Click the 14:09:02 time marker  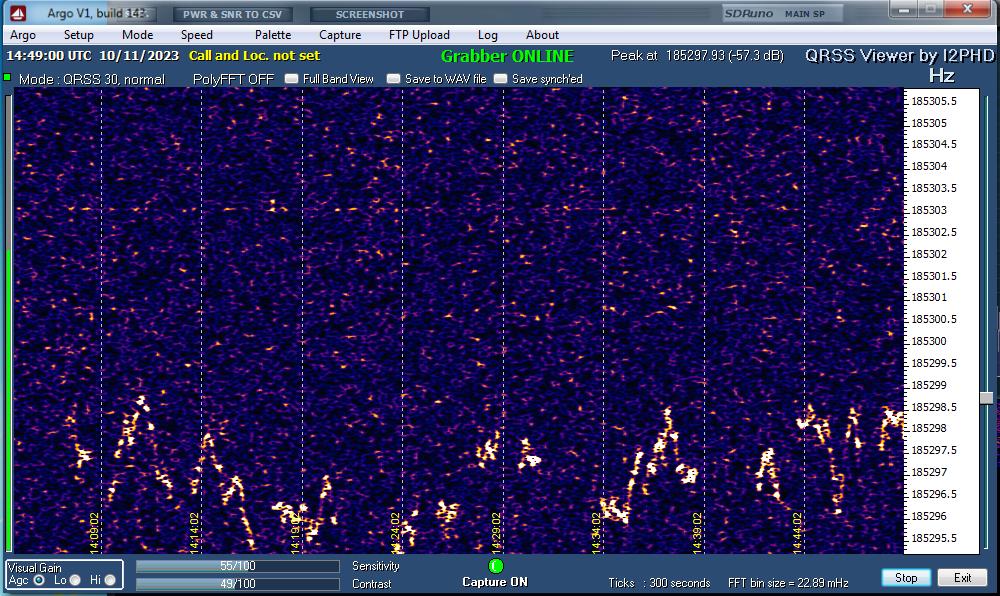(x=94, y=532)
